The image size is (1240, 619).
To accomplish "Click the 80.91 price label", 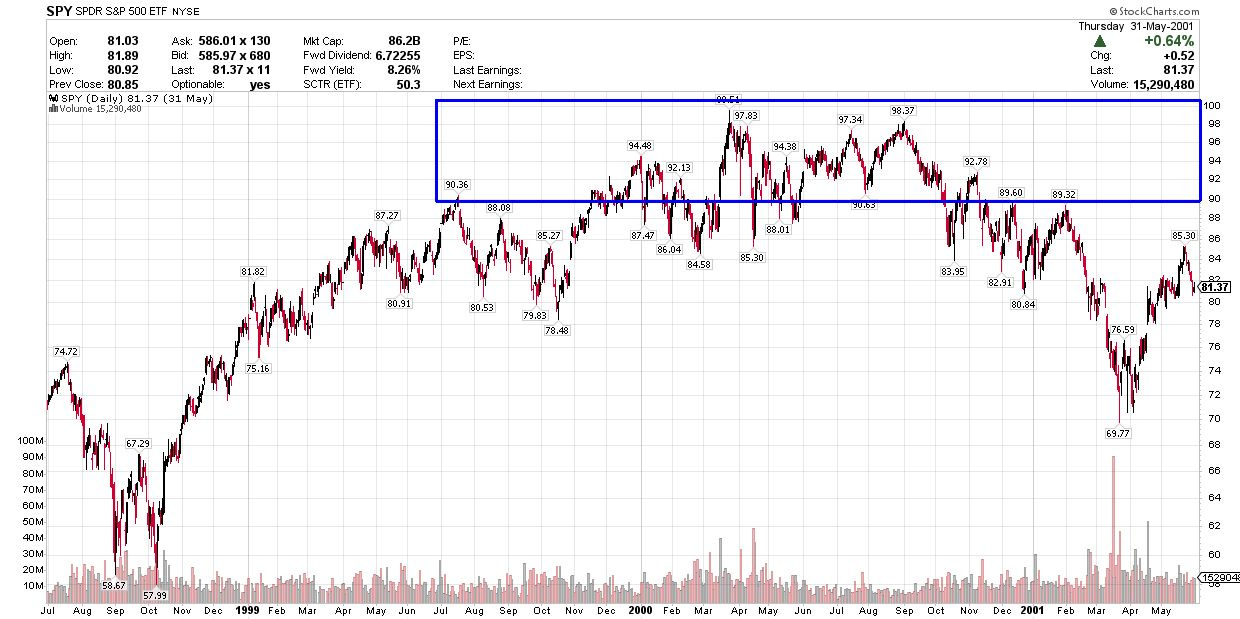I will coord(399,303).
